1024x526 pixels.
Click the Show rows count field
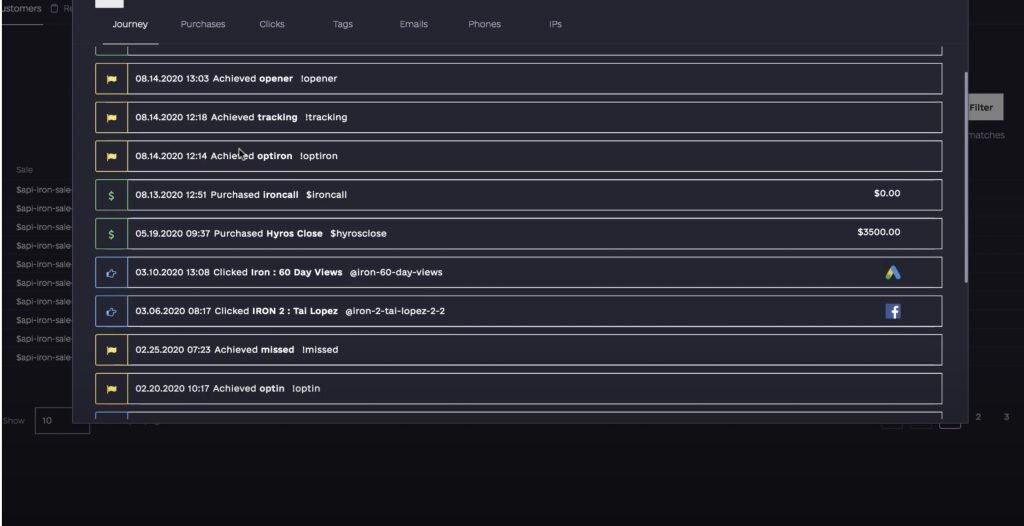pos(62,421)
